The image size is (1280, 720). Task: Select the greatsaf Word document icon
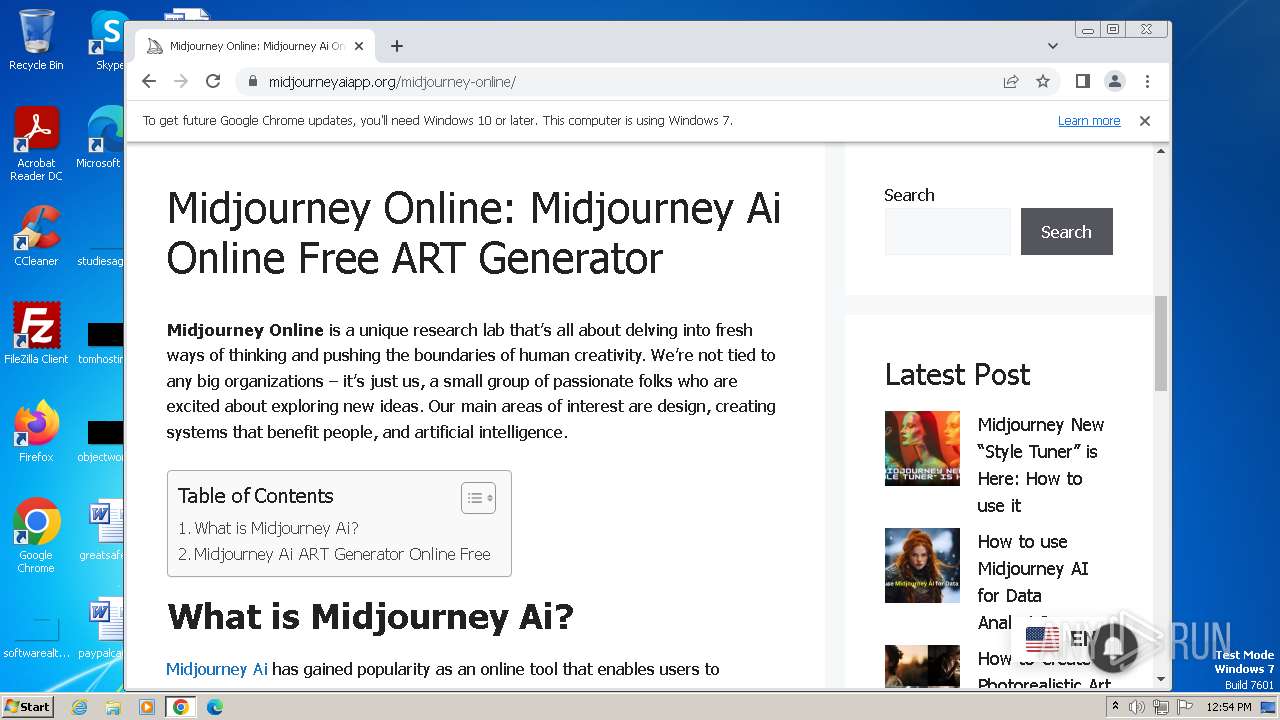click(101, 530)
